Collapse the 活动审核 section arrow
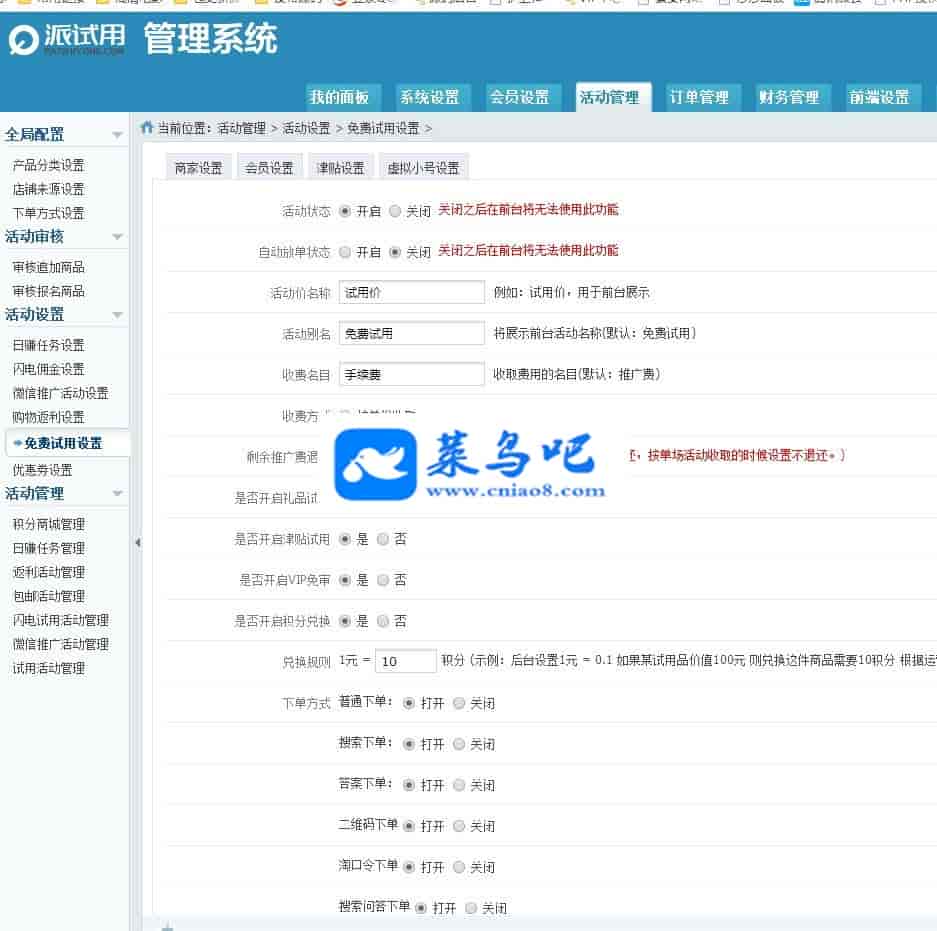The height and width of the screenshot is (931, 937). [117, 237]
